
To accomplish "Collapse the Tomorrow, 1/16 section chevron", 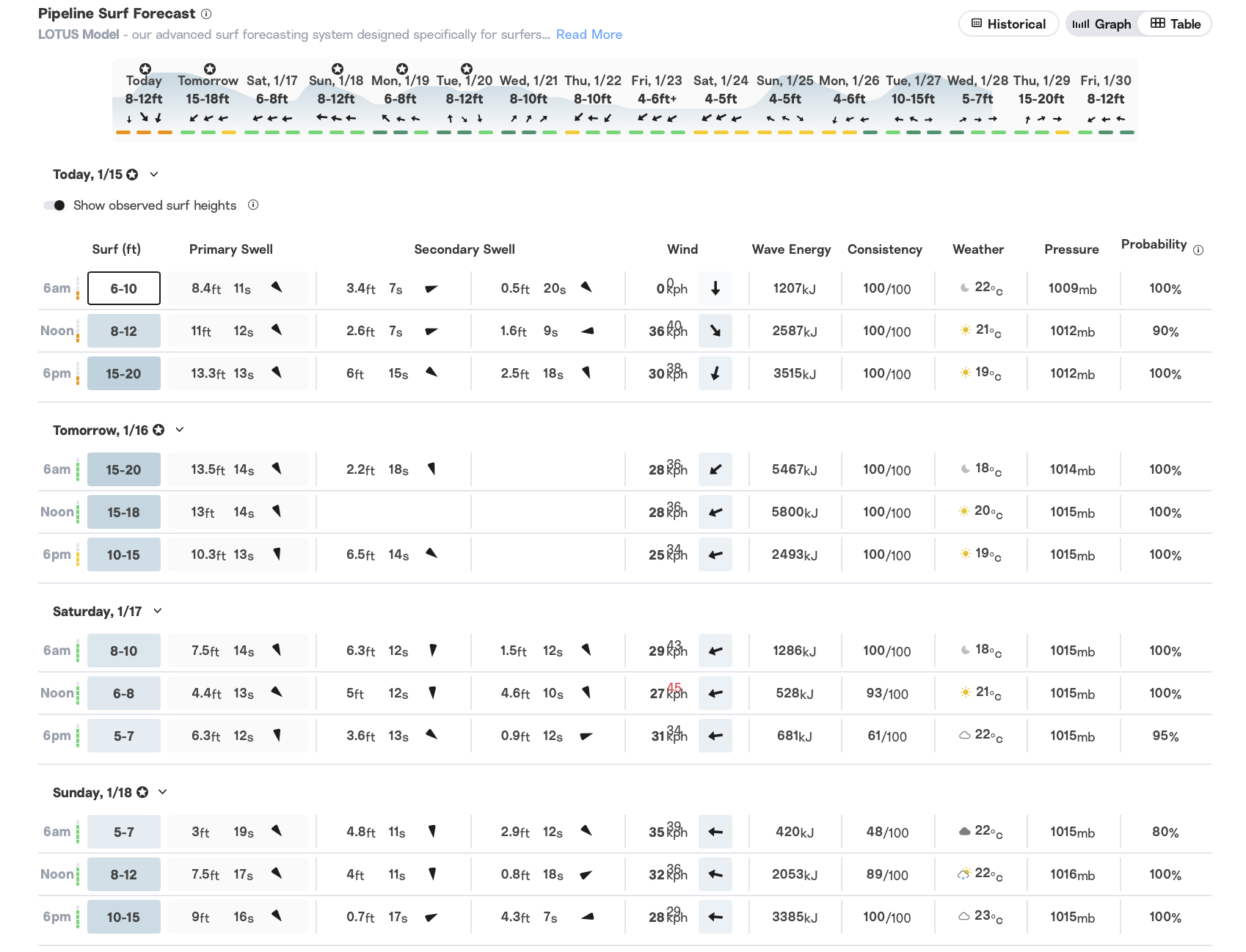I will click(180, 430).
